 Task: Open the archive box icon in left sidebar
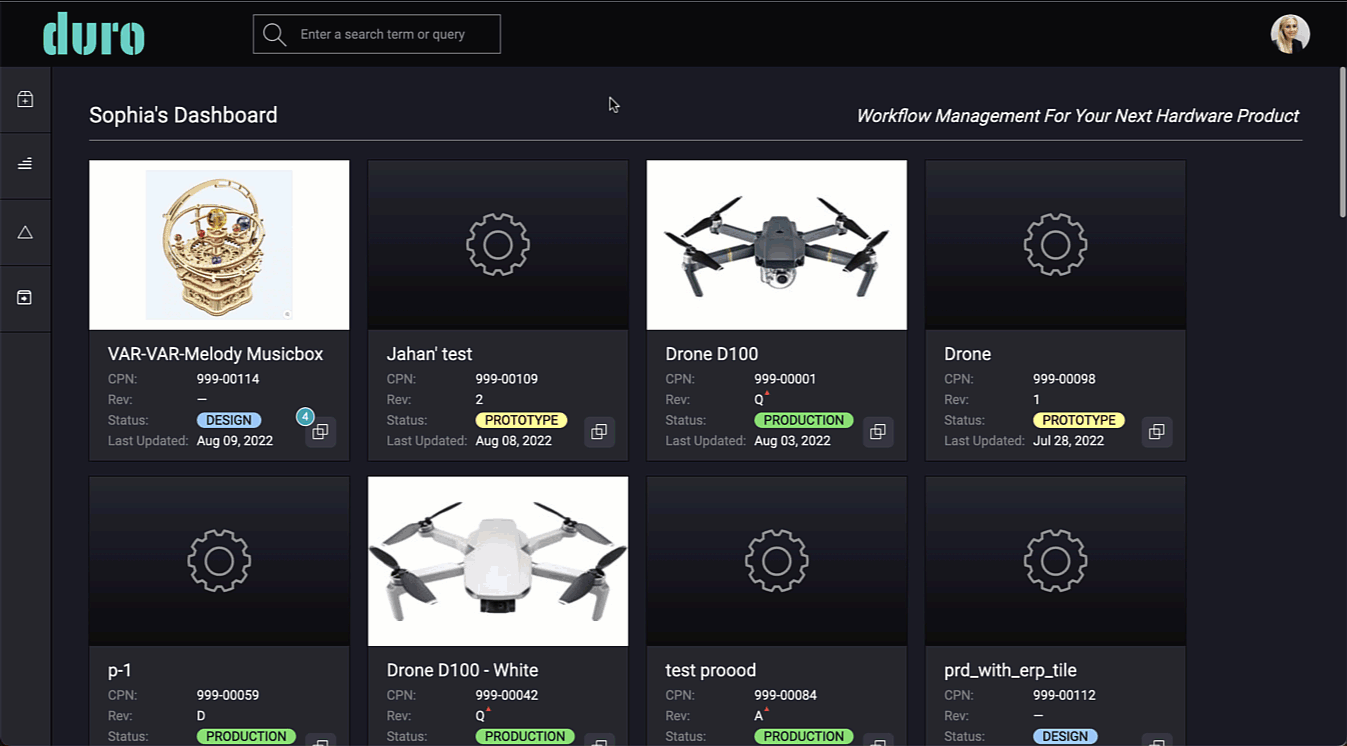click(x=25, y=297)
